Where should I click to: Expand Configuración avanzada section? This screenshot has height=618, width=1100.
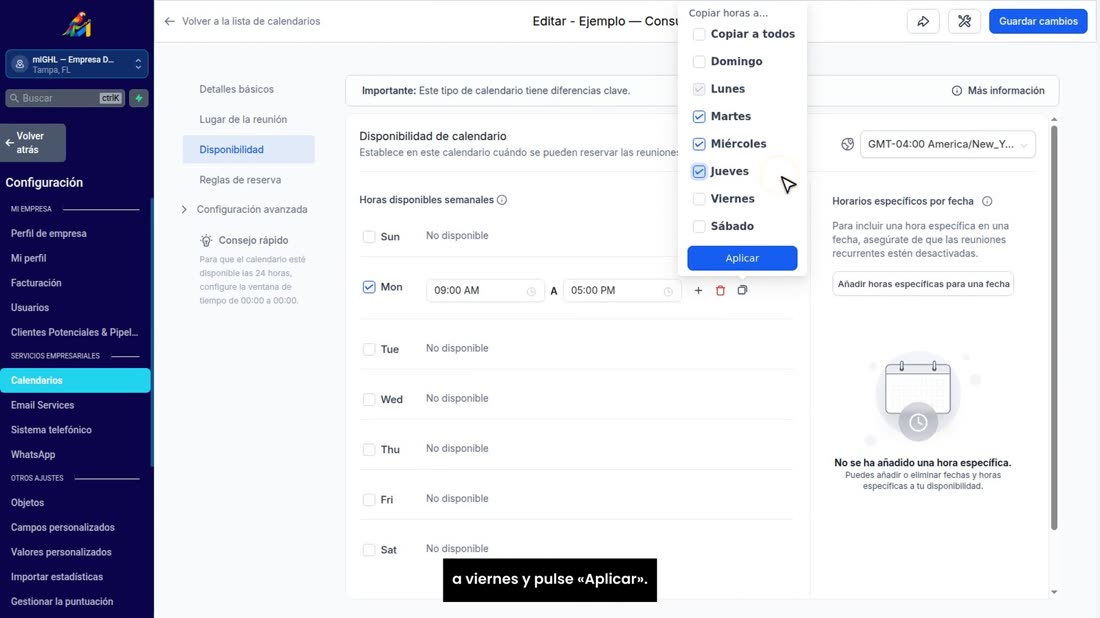click(245, 209)
